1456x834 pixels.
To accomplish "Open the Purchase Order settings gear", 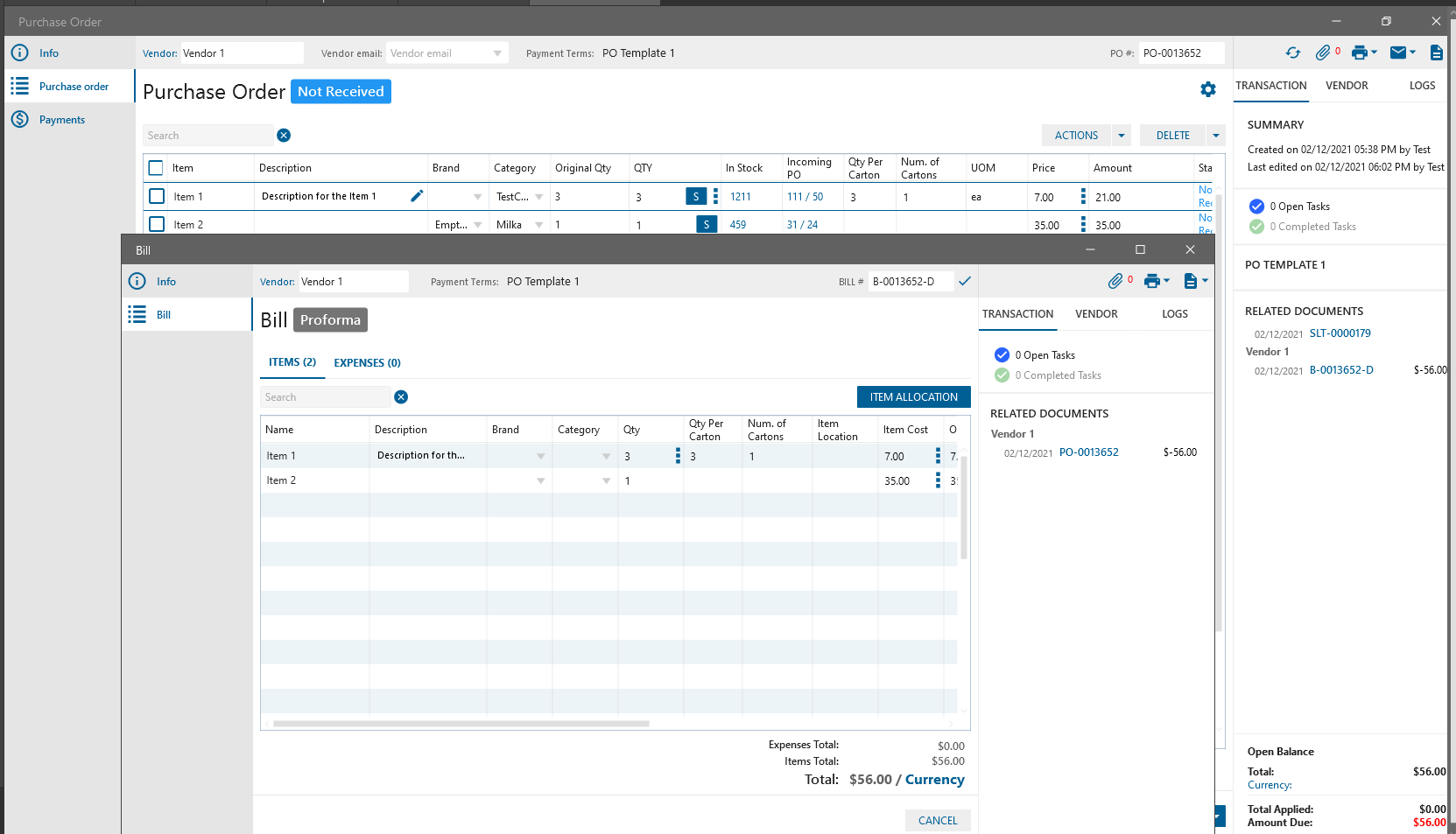I will tap(1207, 89).
